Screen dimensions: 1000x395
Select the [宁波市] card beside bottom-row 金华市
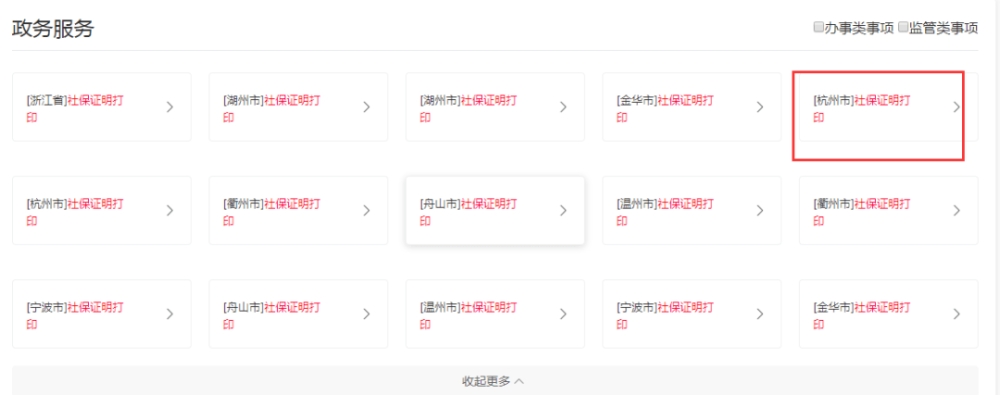point(691,314)
